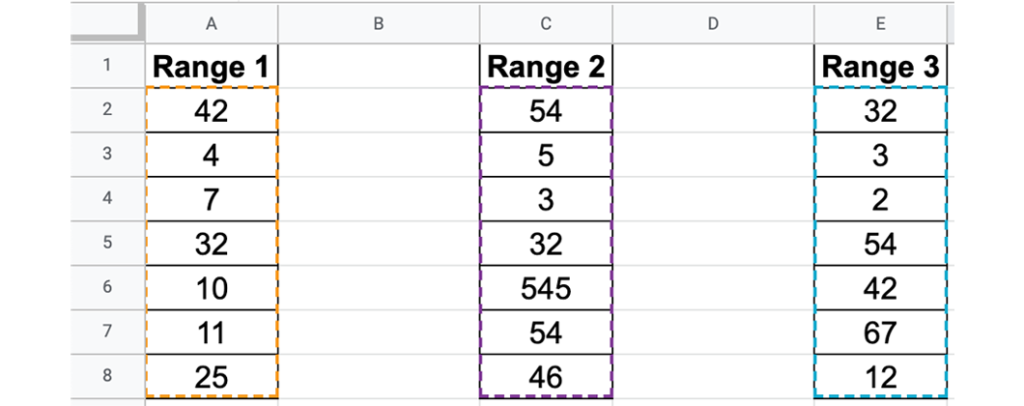Select the Range 3 heading cell
Viewport: 1024px width, 406px height.
coord(880,67)
